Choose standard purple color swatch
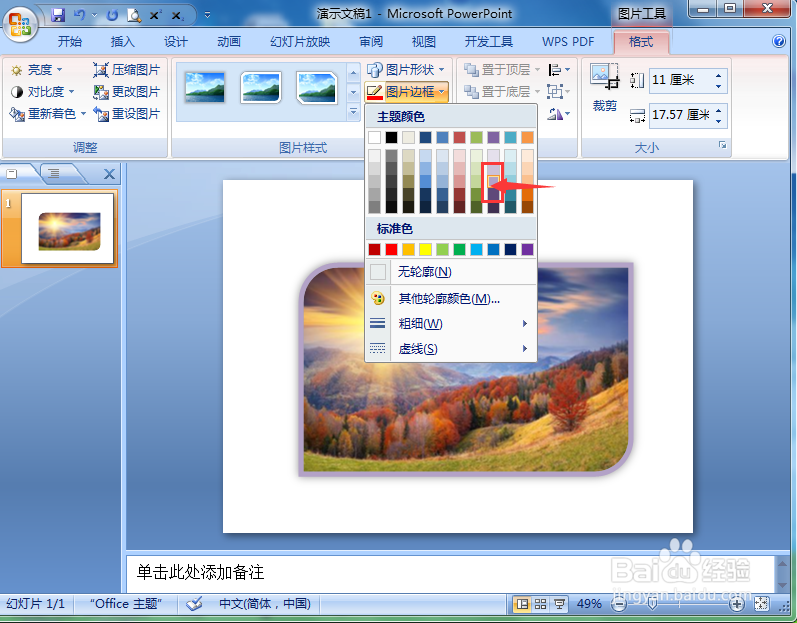Viewport: 797px width, 623px height. click(x=527, y=250)
